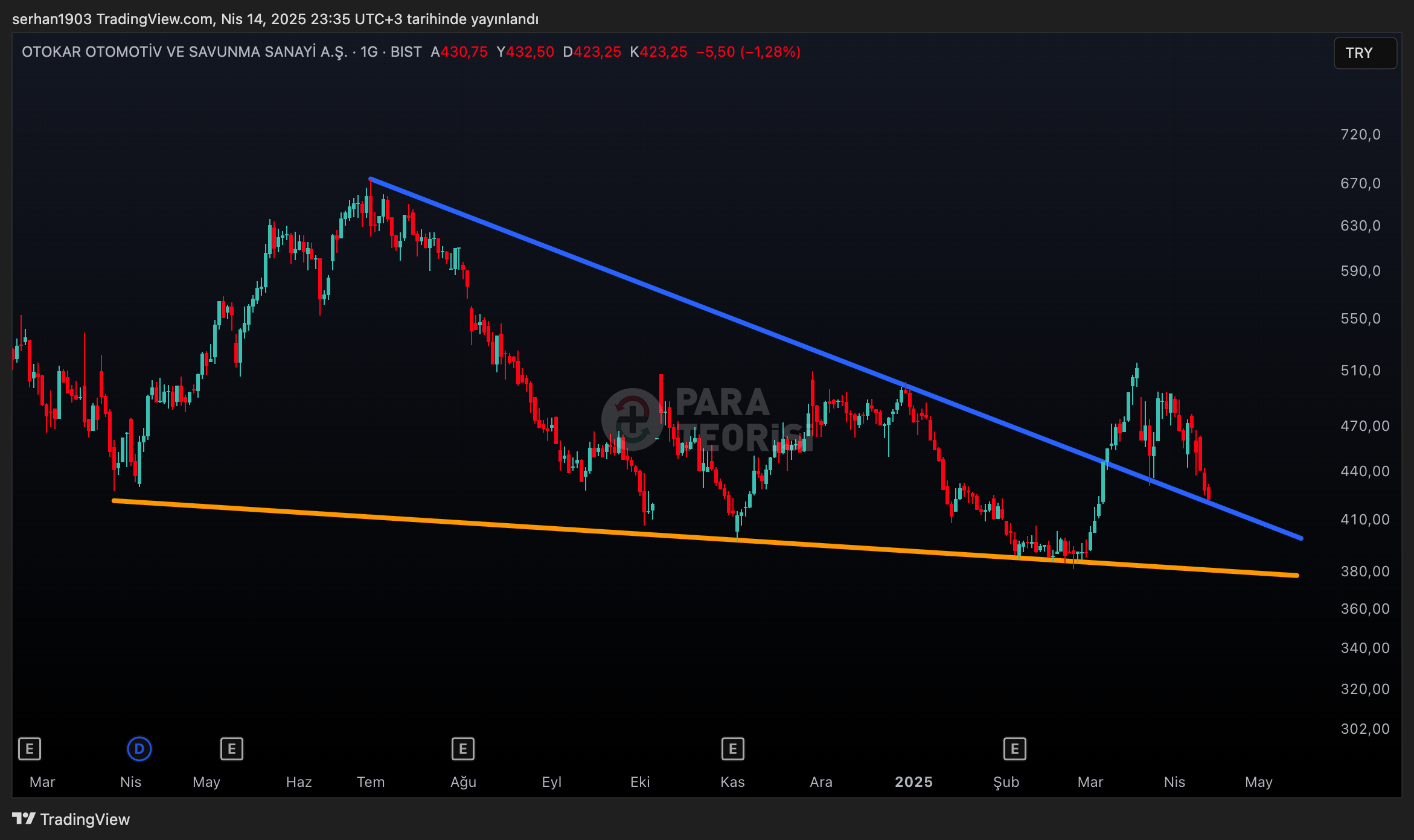
Task: Click the earnings E marker above Ağu
Action: (x=463, y=749)
